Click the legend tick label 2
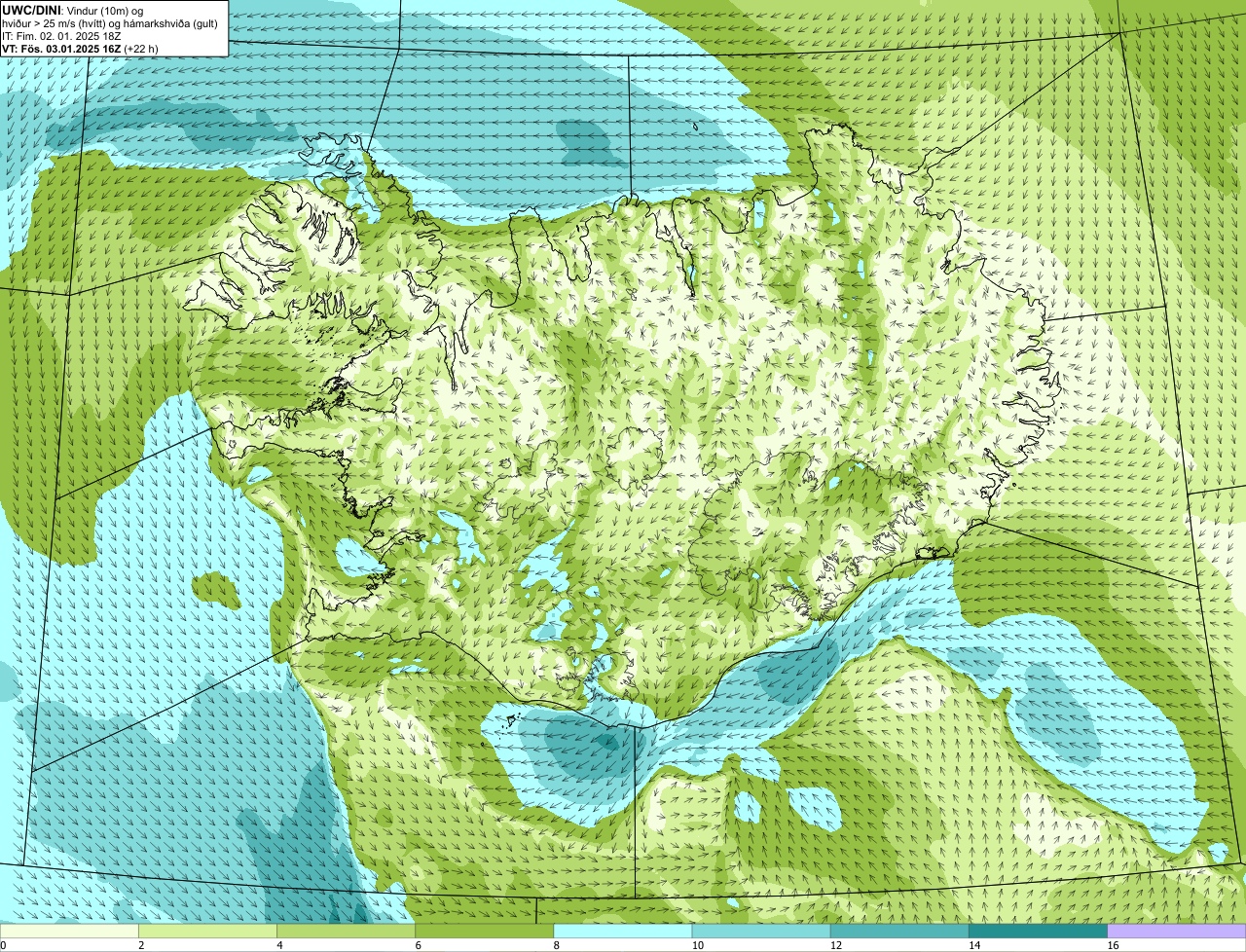Image resolution: width=1246 pixels, height=952 pixels. [x=141, y=945]
